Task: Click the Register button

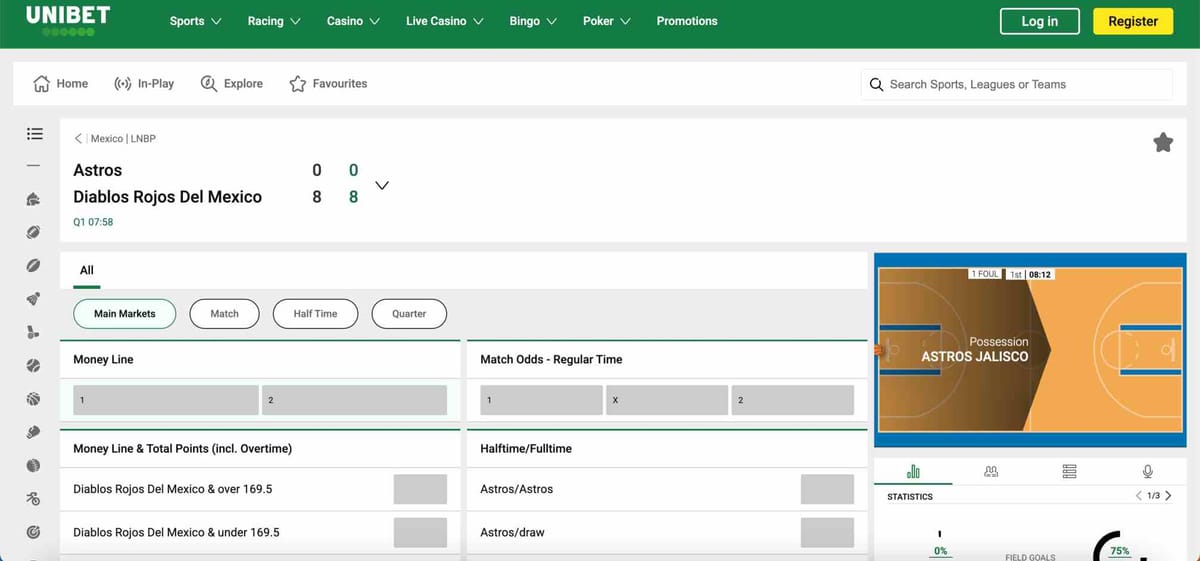Action: [x=1133, y=21]
